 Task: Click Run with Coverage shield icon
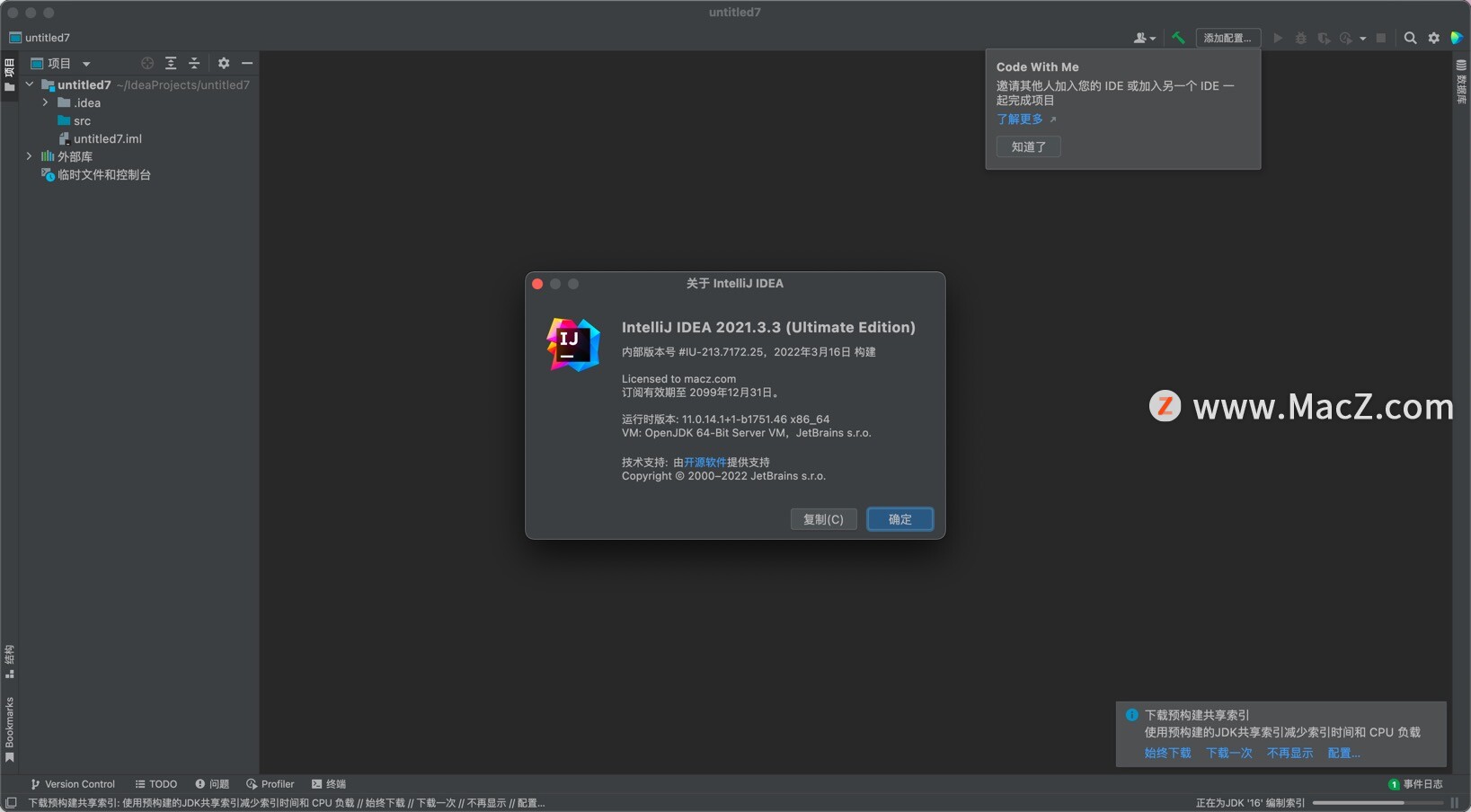[1324, 38]
